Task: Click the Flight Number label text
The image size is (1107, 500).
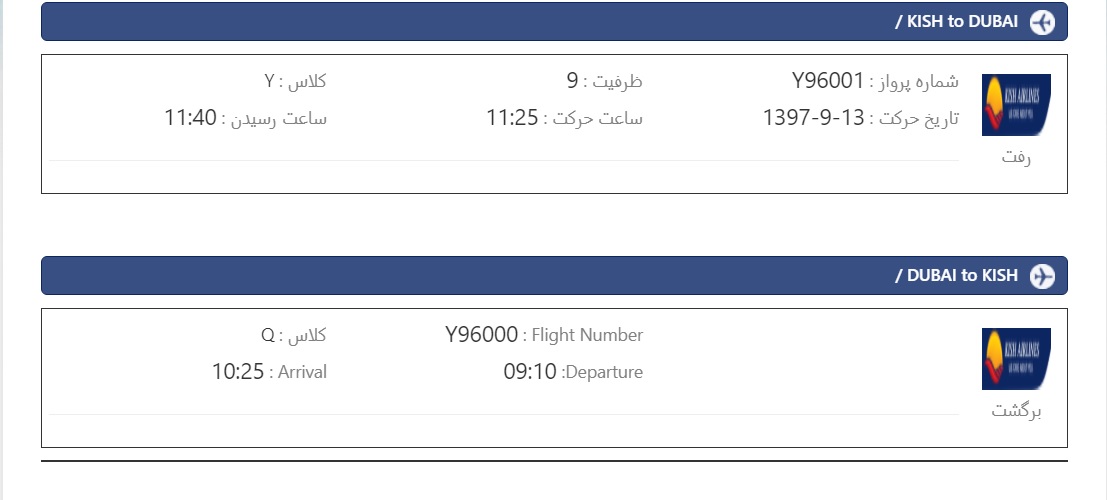Action: pos(587,335)
